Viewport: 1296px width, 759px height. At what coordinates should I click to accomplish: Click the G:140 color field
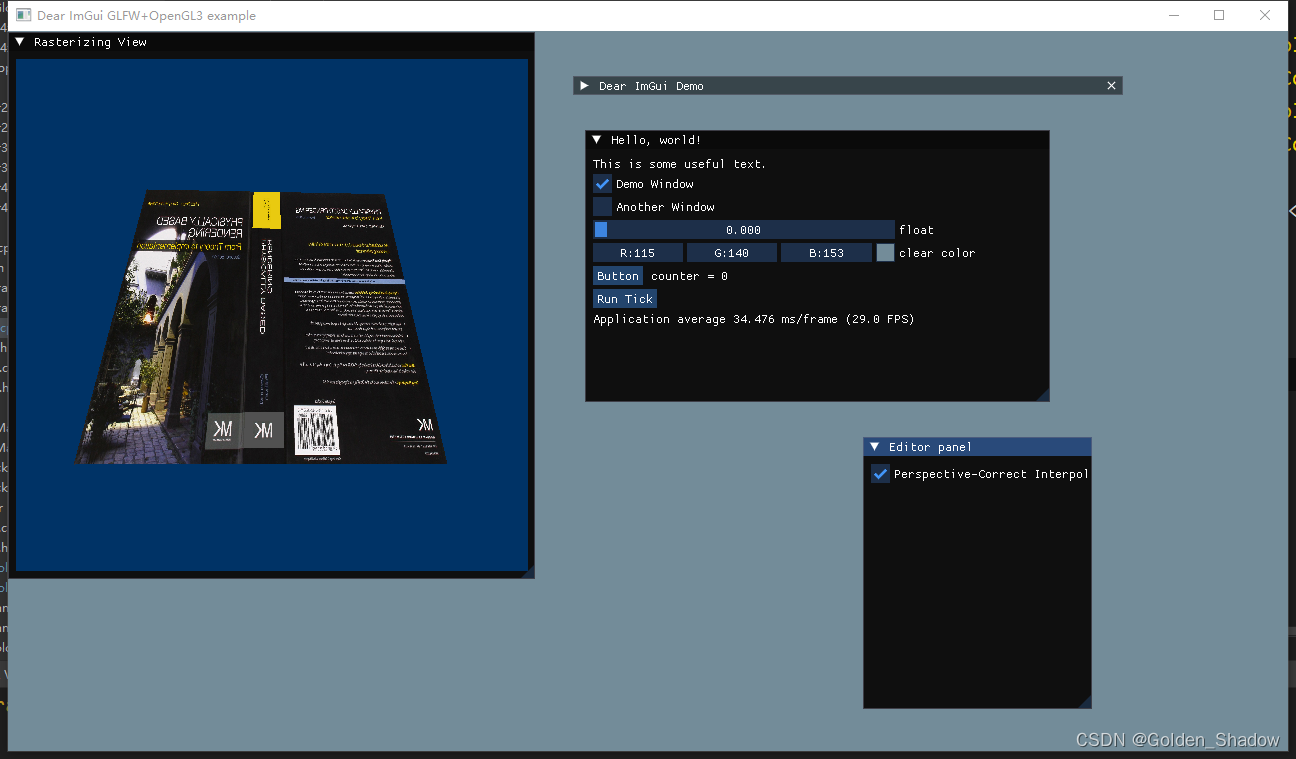pyautogui.click(x=732, y=253)
